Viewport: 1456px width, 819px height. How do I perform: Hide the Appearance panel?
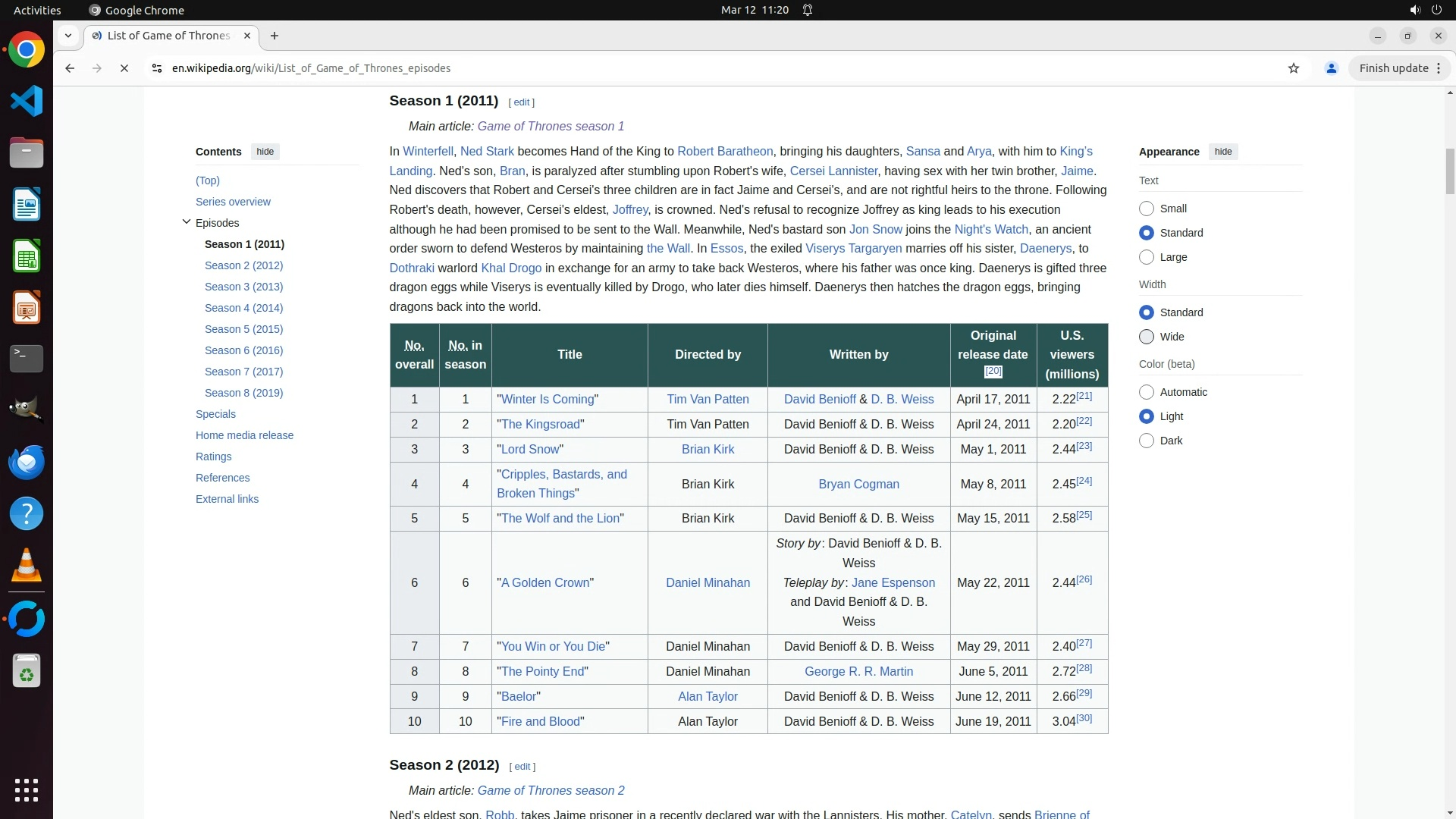[x=1222, y=152]
